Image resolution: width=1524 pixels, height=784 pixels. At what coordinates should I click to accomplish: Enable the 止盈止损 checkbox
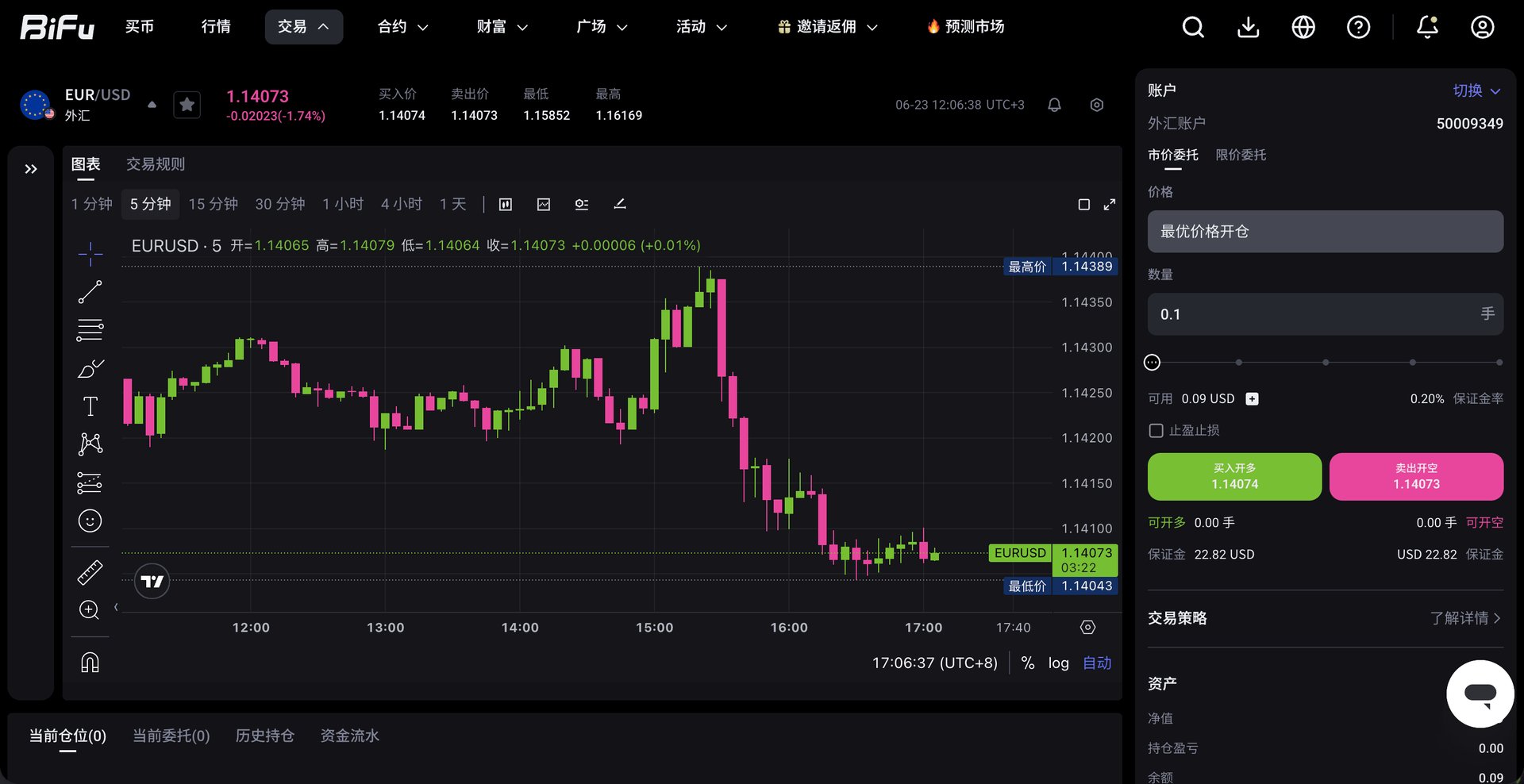[x=1156, y=430]
